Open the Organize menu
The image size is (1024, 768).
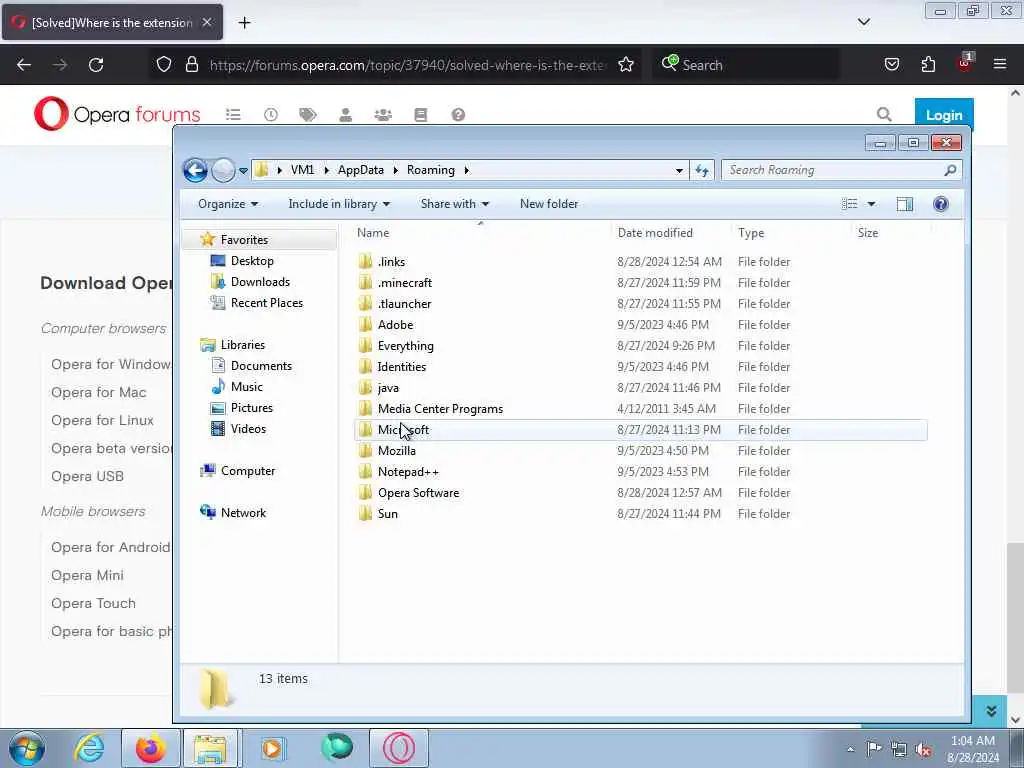(x=228, y=204)
